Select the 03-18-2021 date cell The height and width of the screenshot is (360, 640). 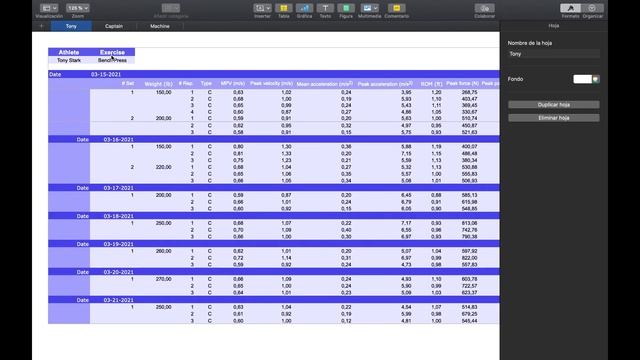118,216
